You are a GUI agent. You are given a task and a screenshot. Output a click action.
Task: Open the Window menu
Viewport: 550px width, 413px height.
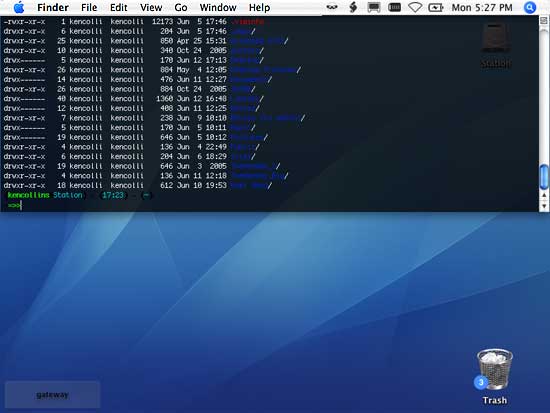click(218, 7)
